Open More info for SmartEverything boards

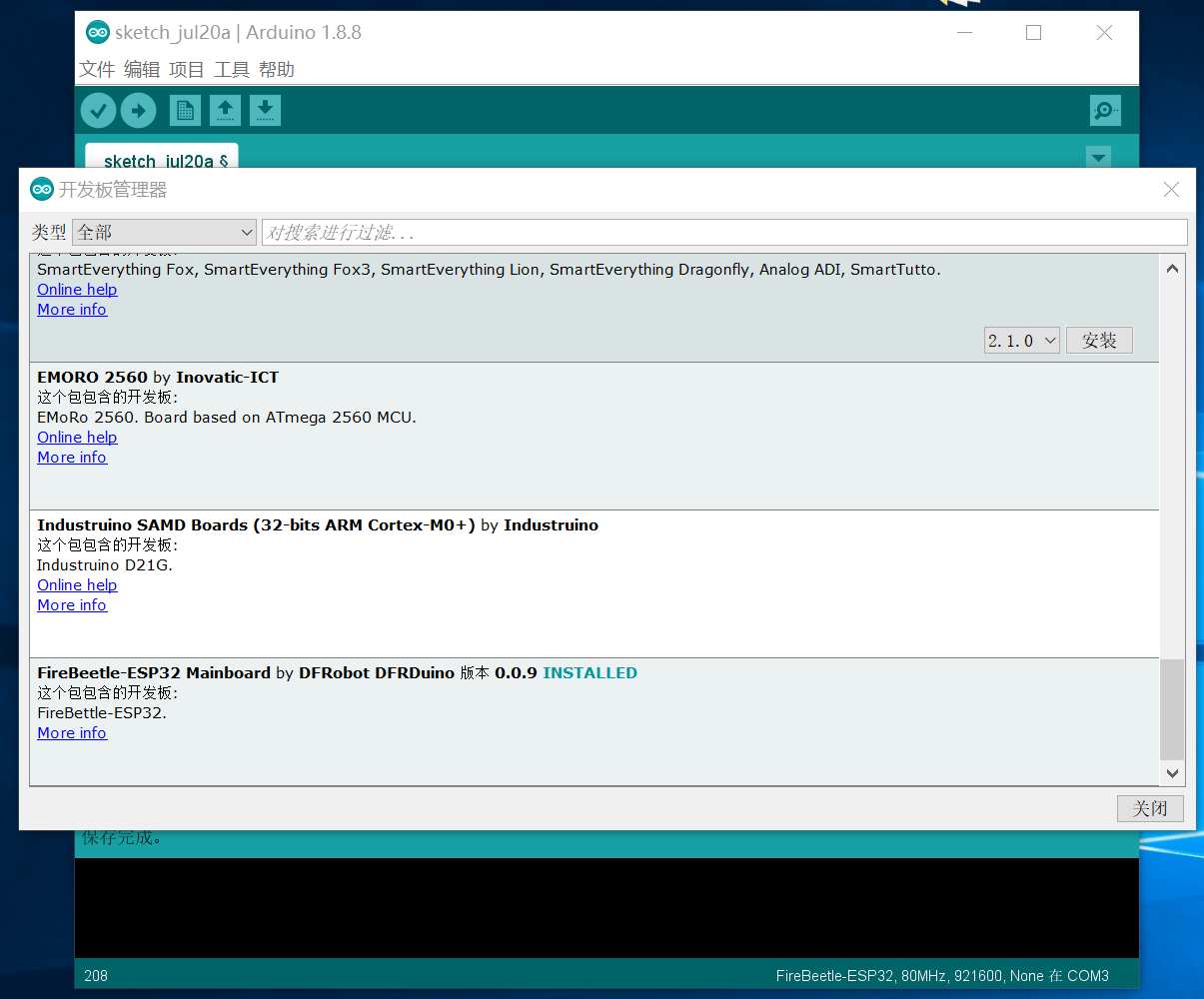tap(72, 310)
